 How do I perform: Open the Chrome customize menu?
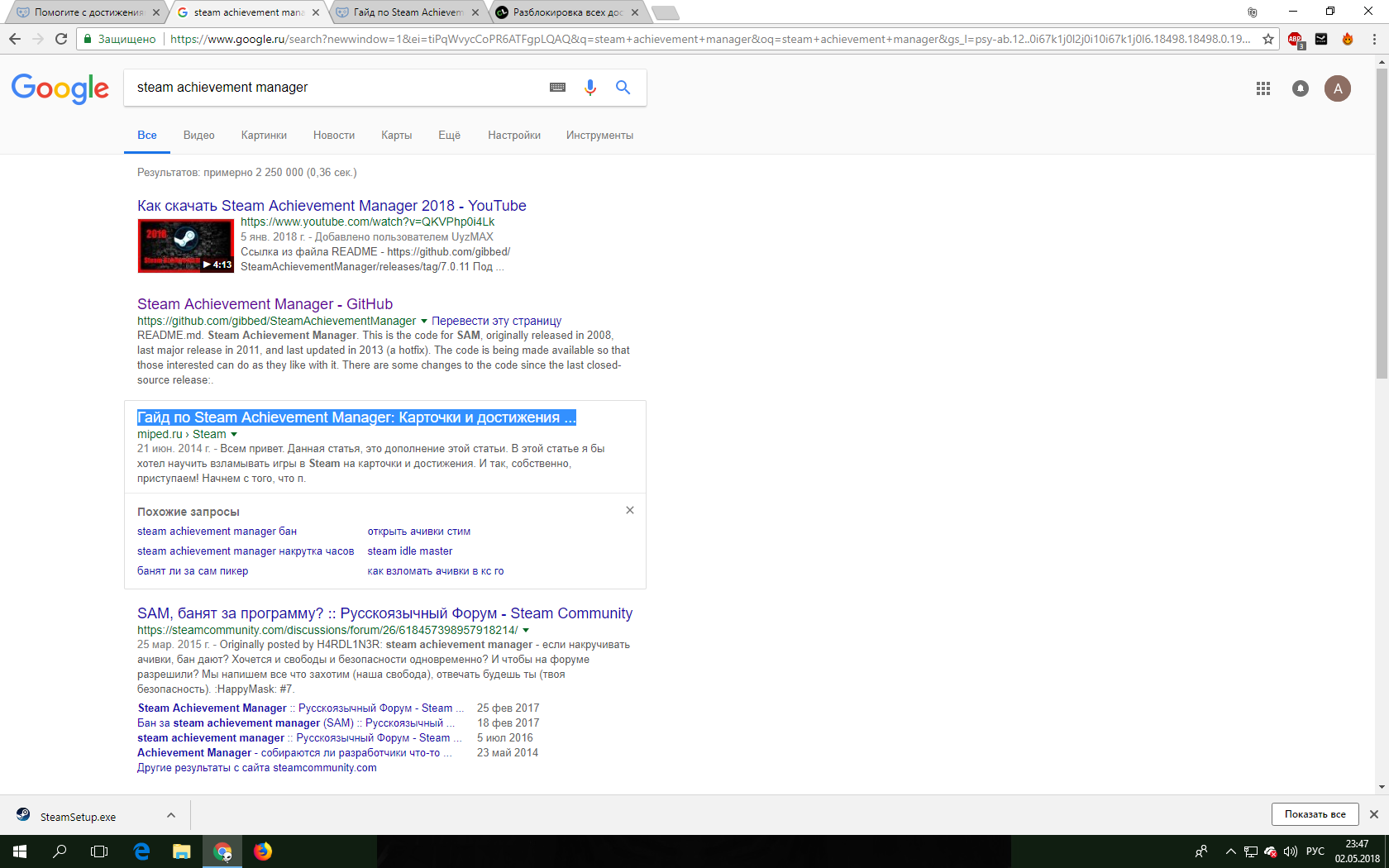(1374, 39)
